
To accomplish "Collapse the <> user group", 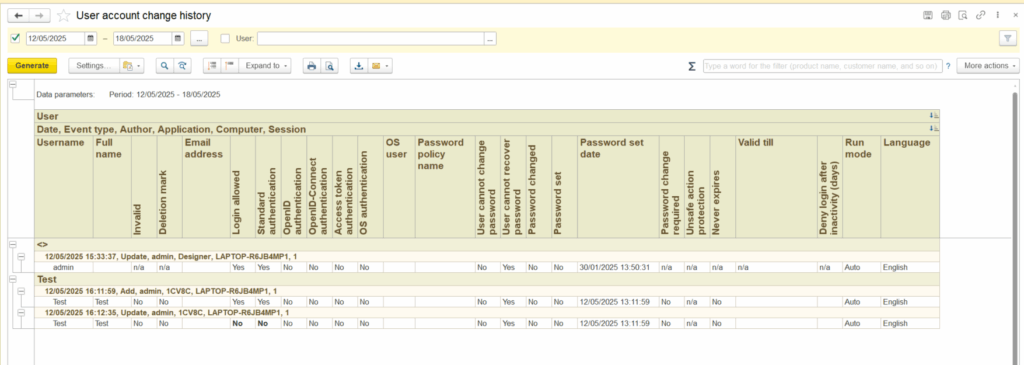I will 13,244.
